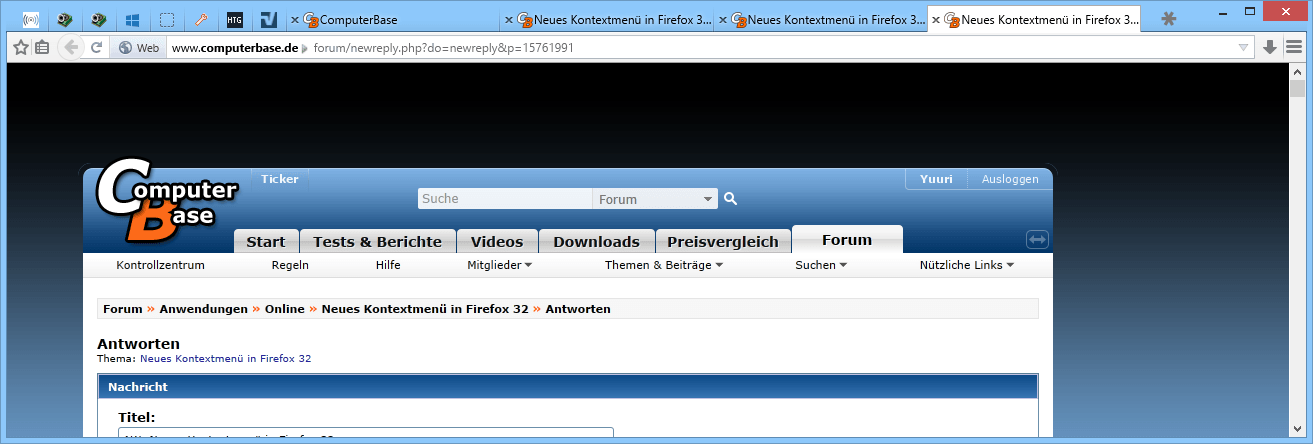Open the Regeln link
The height and width of the screenshot is (444, 1313).
(x=290, y=265)
